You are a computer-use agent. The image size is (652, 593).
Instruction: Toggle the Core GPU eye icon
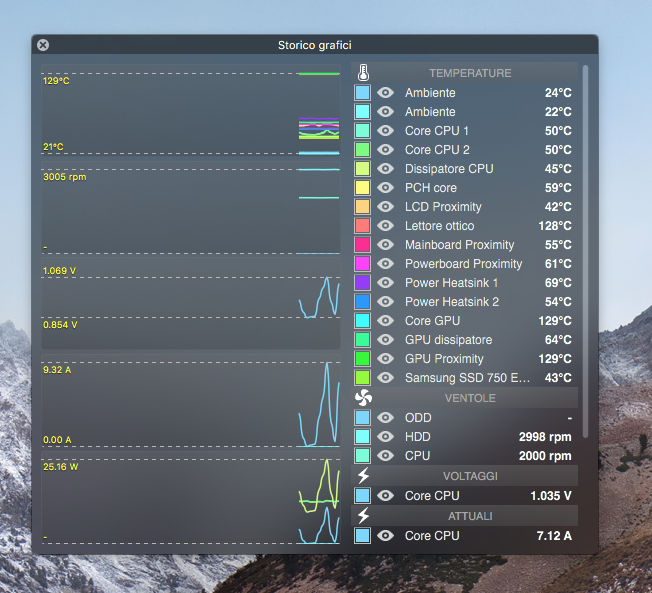[x=385, y=321]
